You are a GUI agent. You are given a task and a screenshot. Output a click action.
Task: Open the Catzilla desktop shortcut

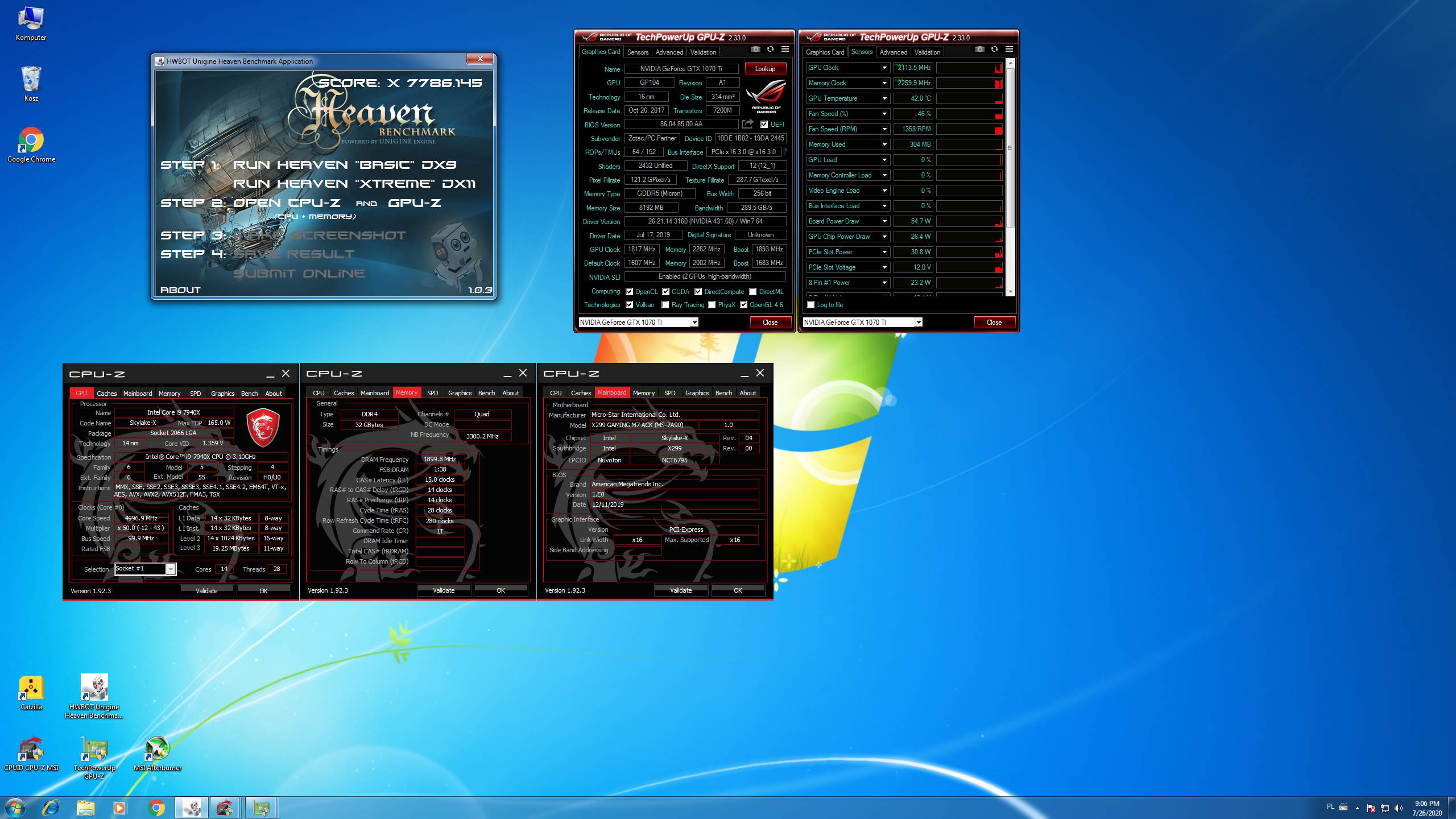click(x=31, y=693)
